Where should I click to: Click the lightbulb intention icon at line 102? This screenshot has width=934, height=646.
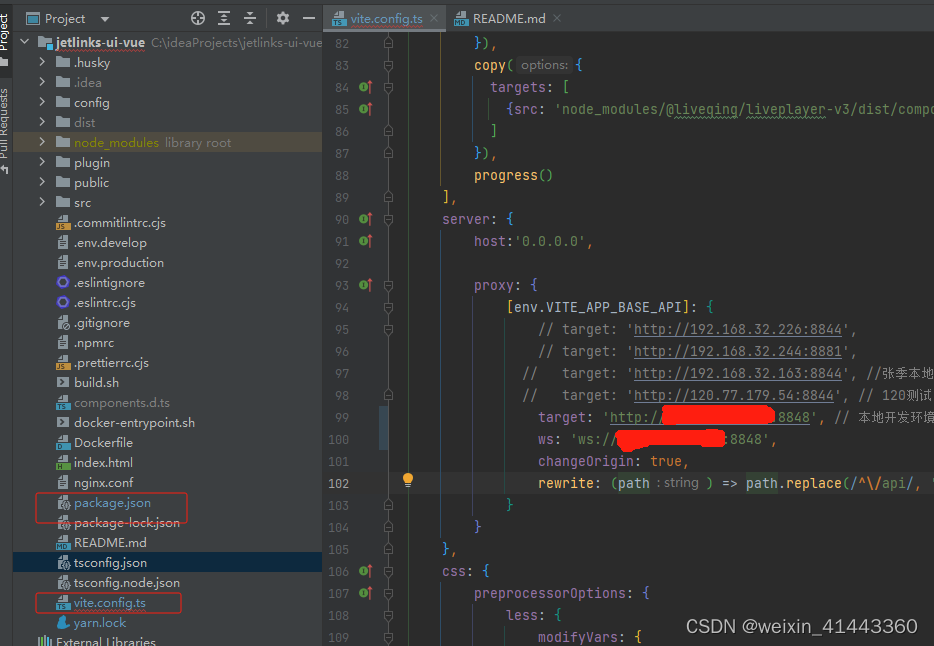407,481
